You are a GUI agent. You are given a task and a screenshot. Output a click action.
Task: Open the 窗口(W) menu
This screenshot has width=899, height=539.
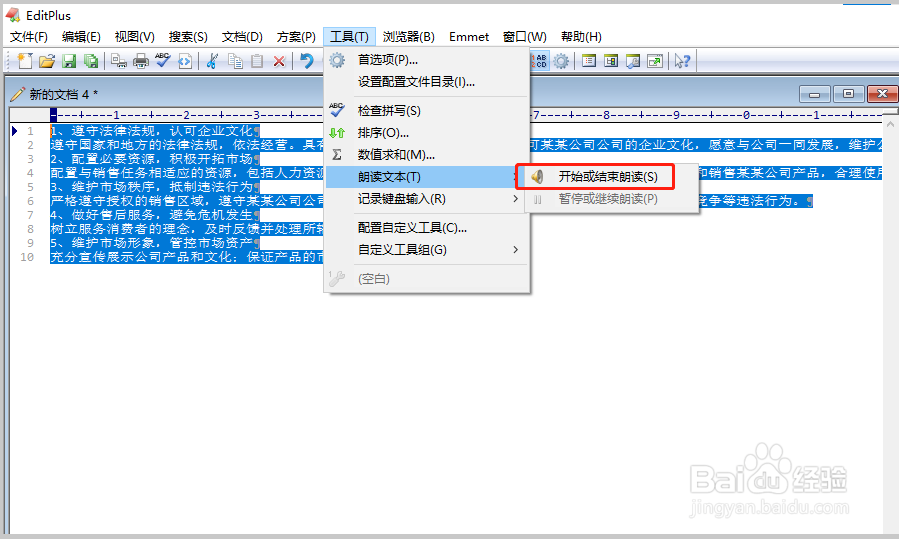[x=525, y=37]
